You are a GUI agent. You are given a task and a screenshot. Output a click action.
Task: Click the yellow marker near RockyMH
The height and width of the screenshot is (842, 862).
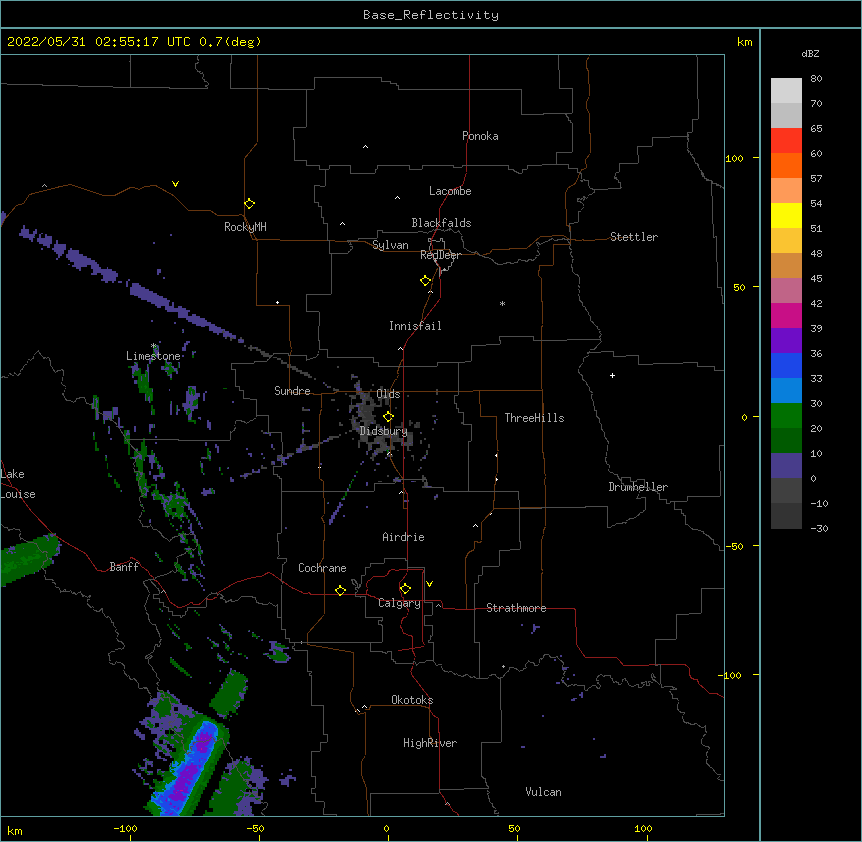coord(249,203)
